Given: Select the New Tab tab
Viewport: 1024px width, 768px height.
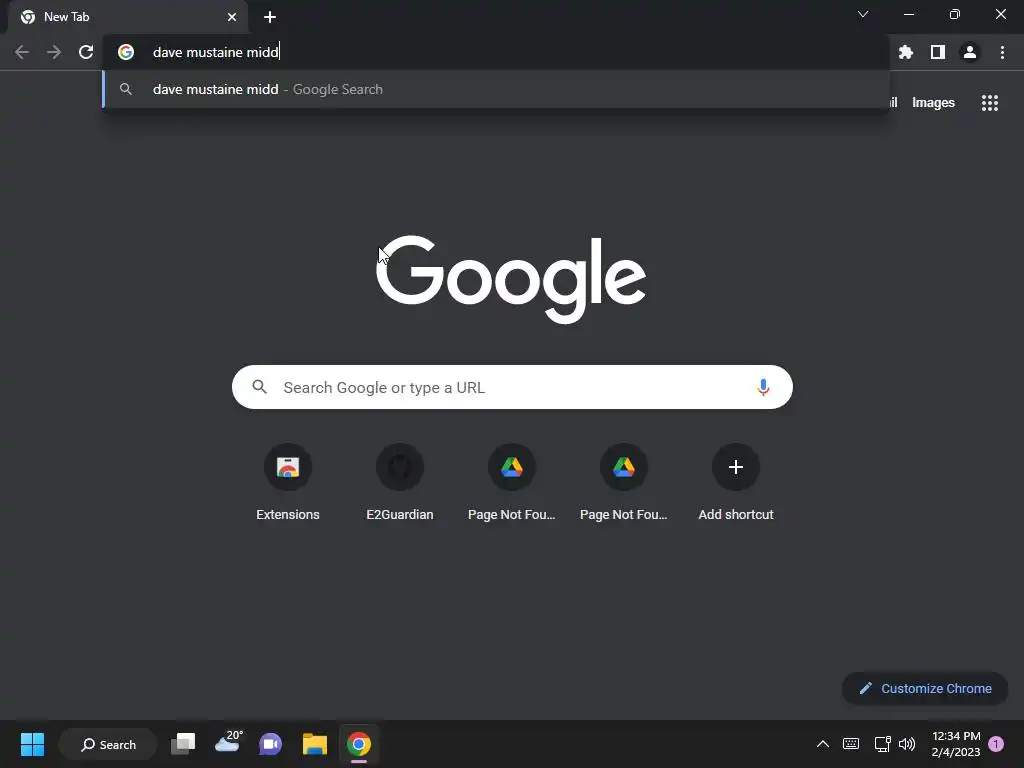Looking at the screenshot, I should [127, 17].
